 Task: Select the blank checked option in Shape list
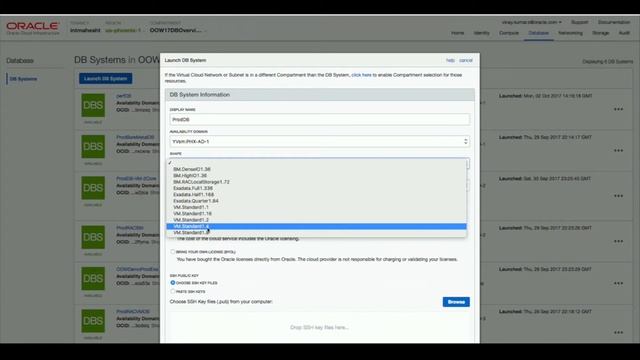click(x=316, y=163)
